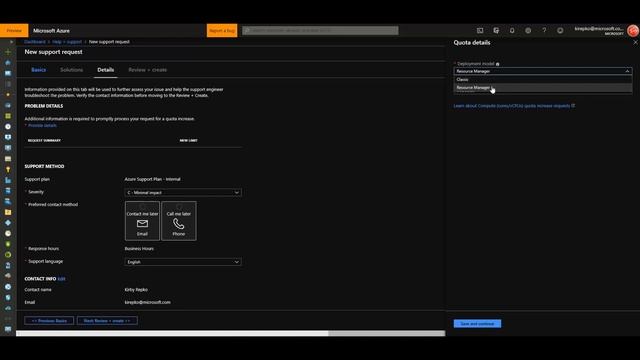
Task: Go to Dashboard breadcrumb
Action: (35, 42)
